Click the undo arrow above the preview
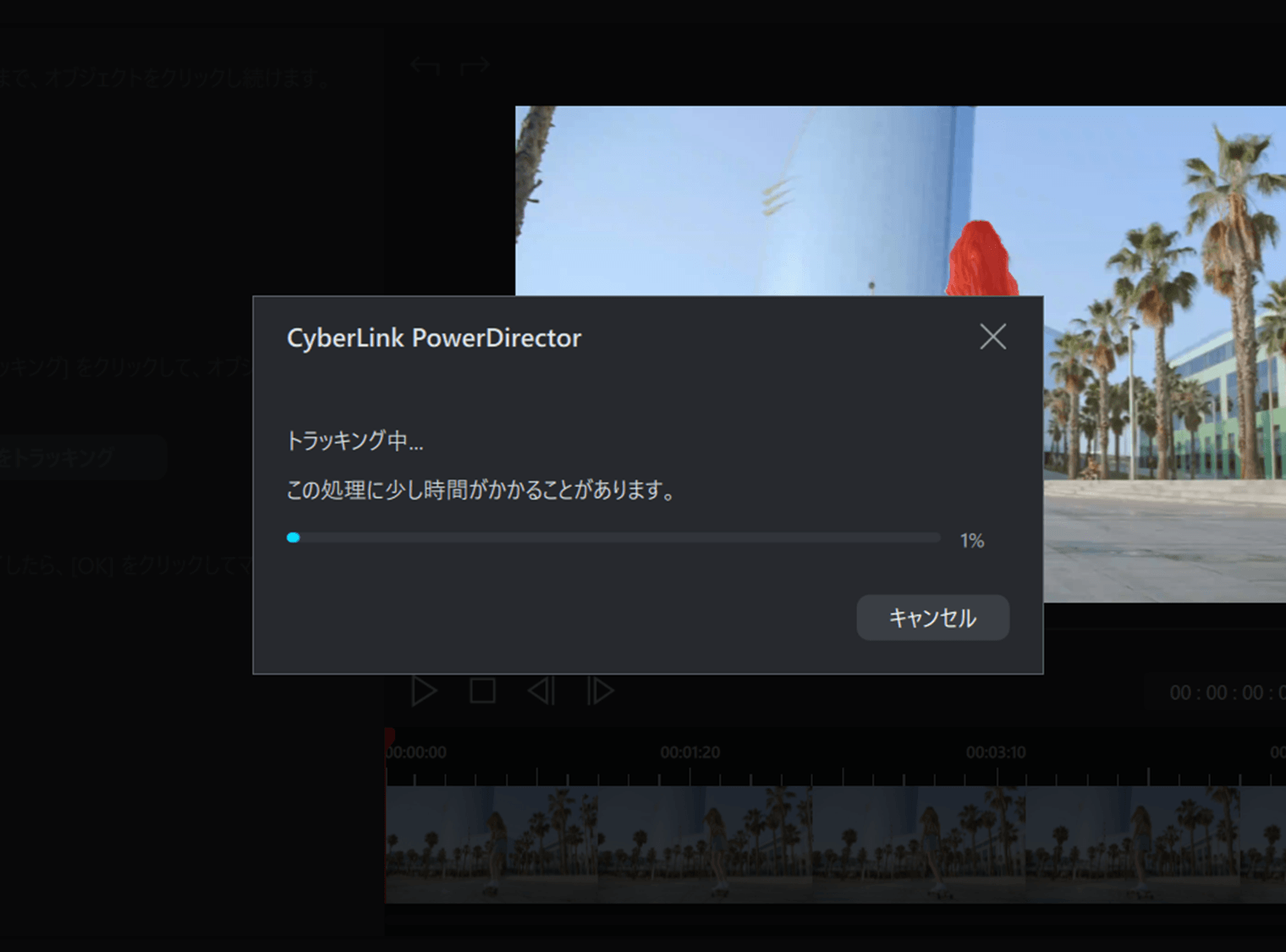 tap(425, 66)
